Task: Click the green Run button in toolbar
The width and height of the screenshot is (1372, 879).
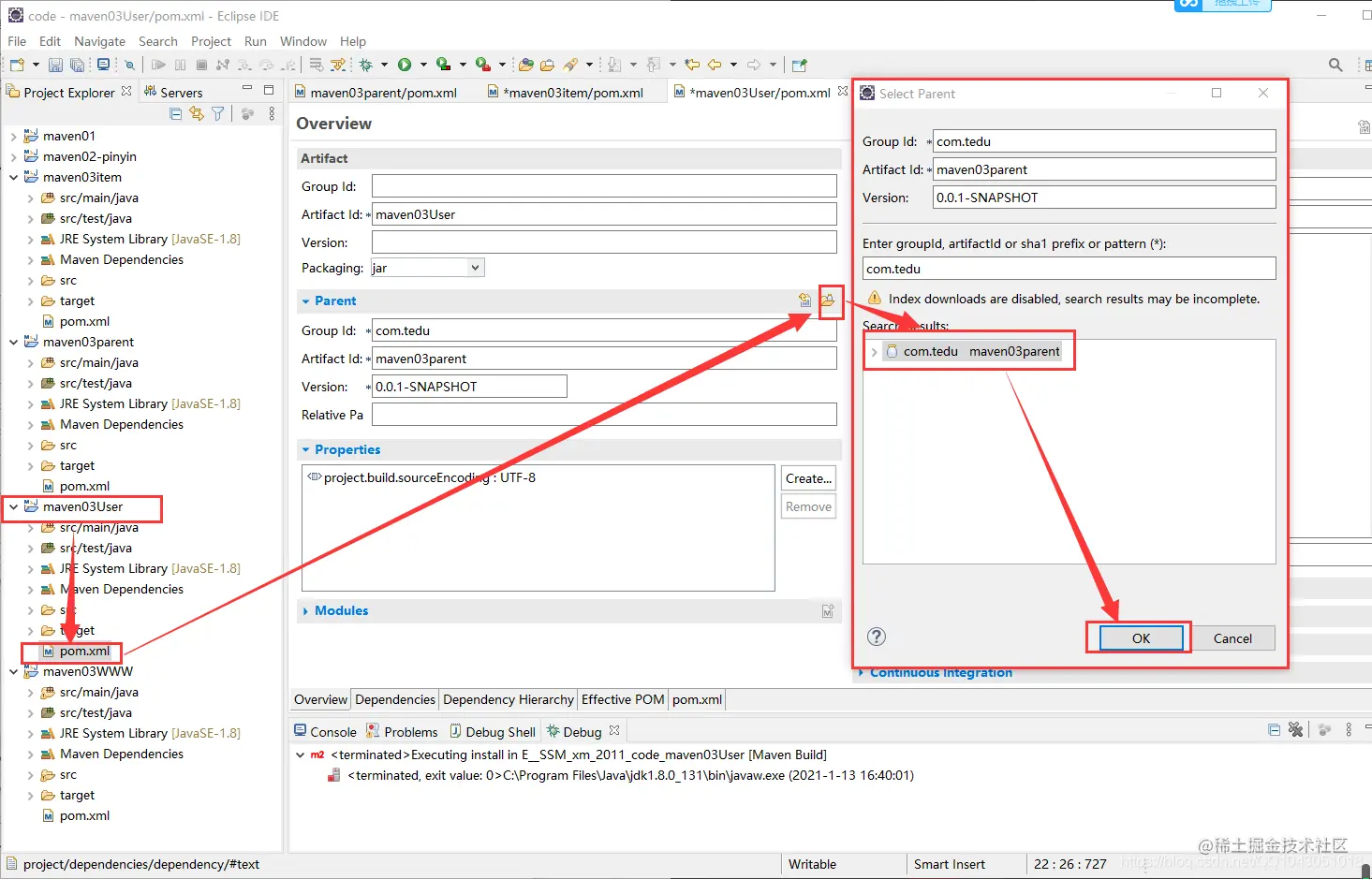Action: click(x=405, y=65)
